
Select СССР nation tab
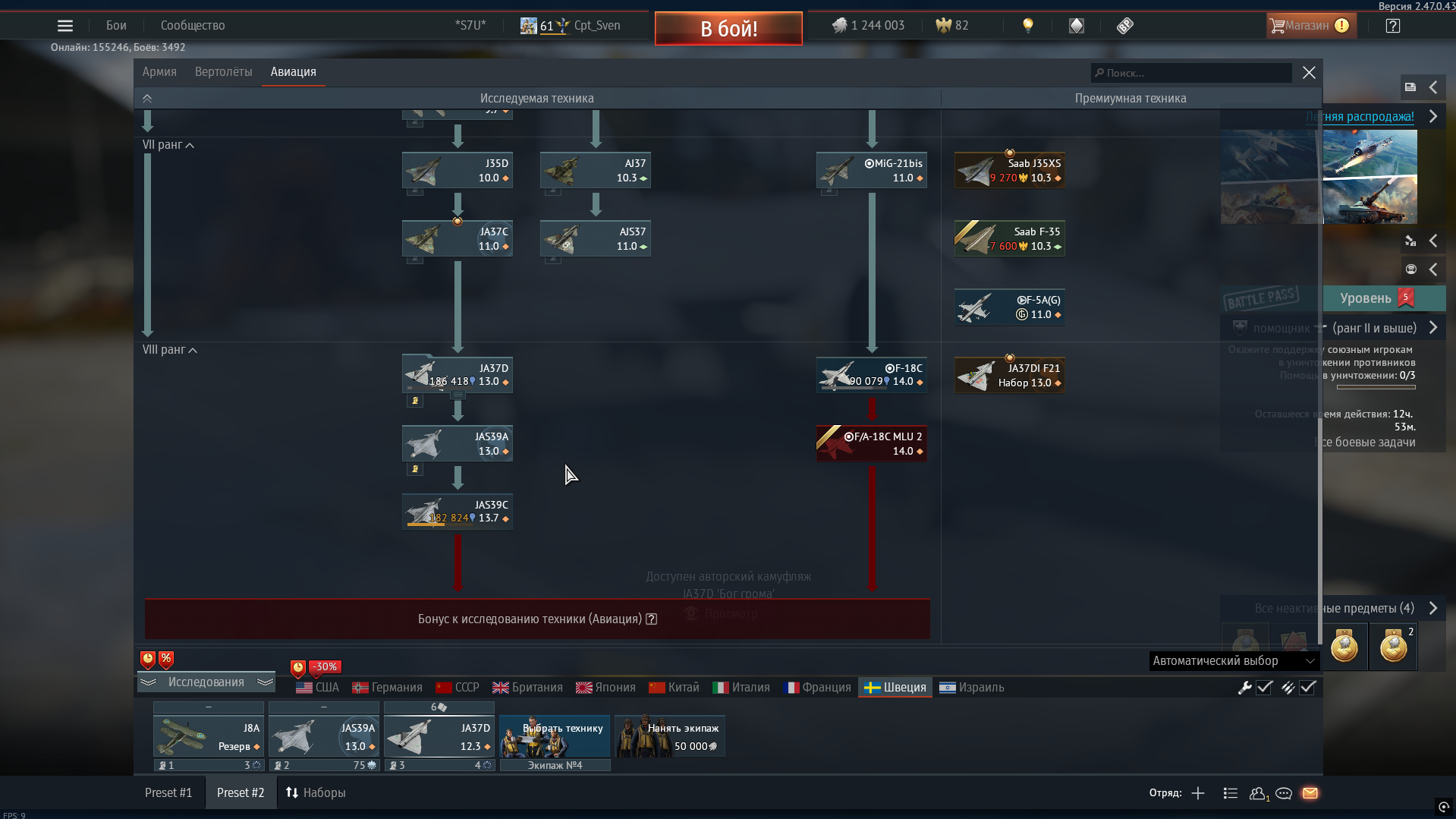point(458,688)
